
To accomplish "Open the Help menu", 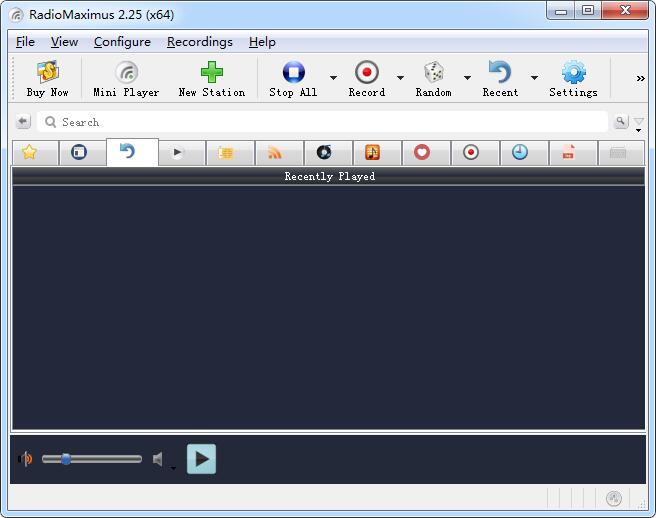I will (262, 42).
